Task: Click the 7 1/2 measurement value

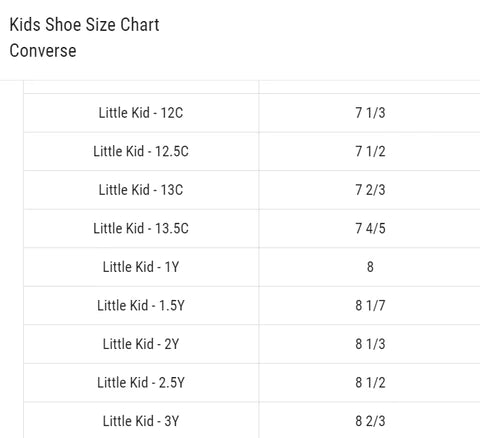Action: pyautogui.click(x=370, y=151)
